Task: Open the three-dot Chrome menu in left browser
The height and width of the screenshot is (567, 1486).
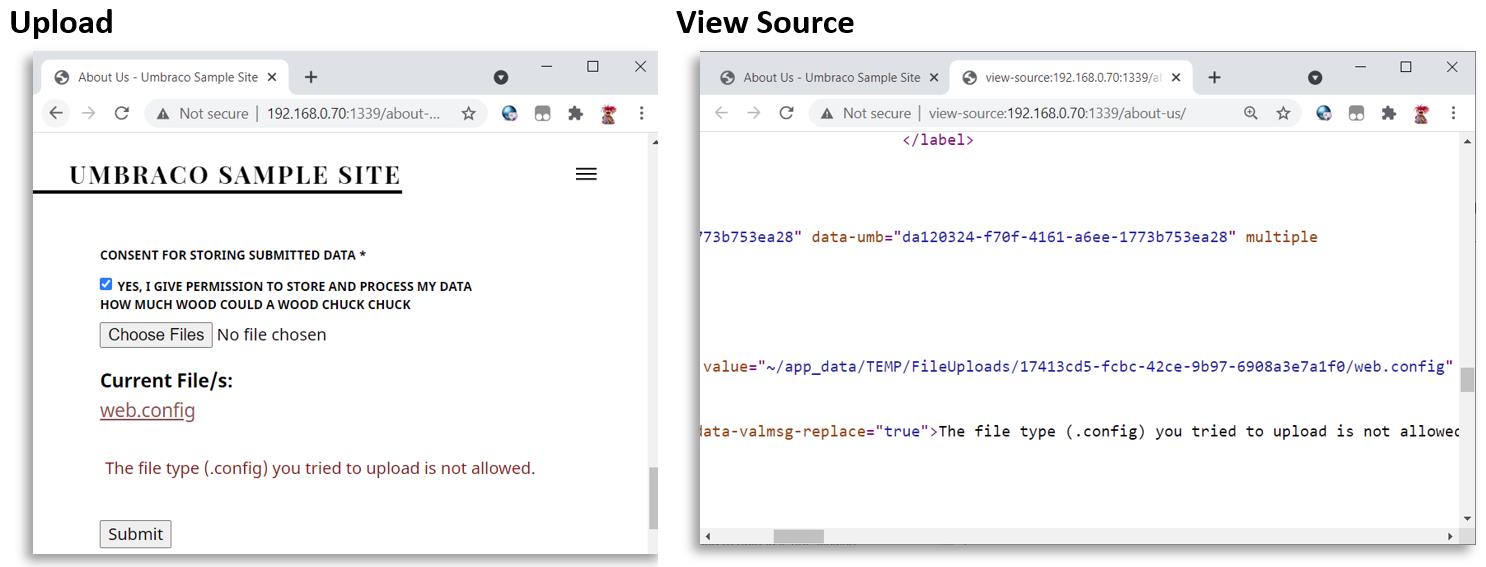Action: [x=641, y=113]
